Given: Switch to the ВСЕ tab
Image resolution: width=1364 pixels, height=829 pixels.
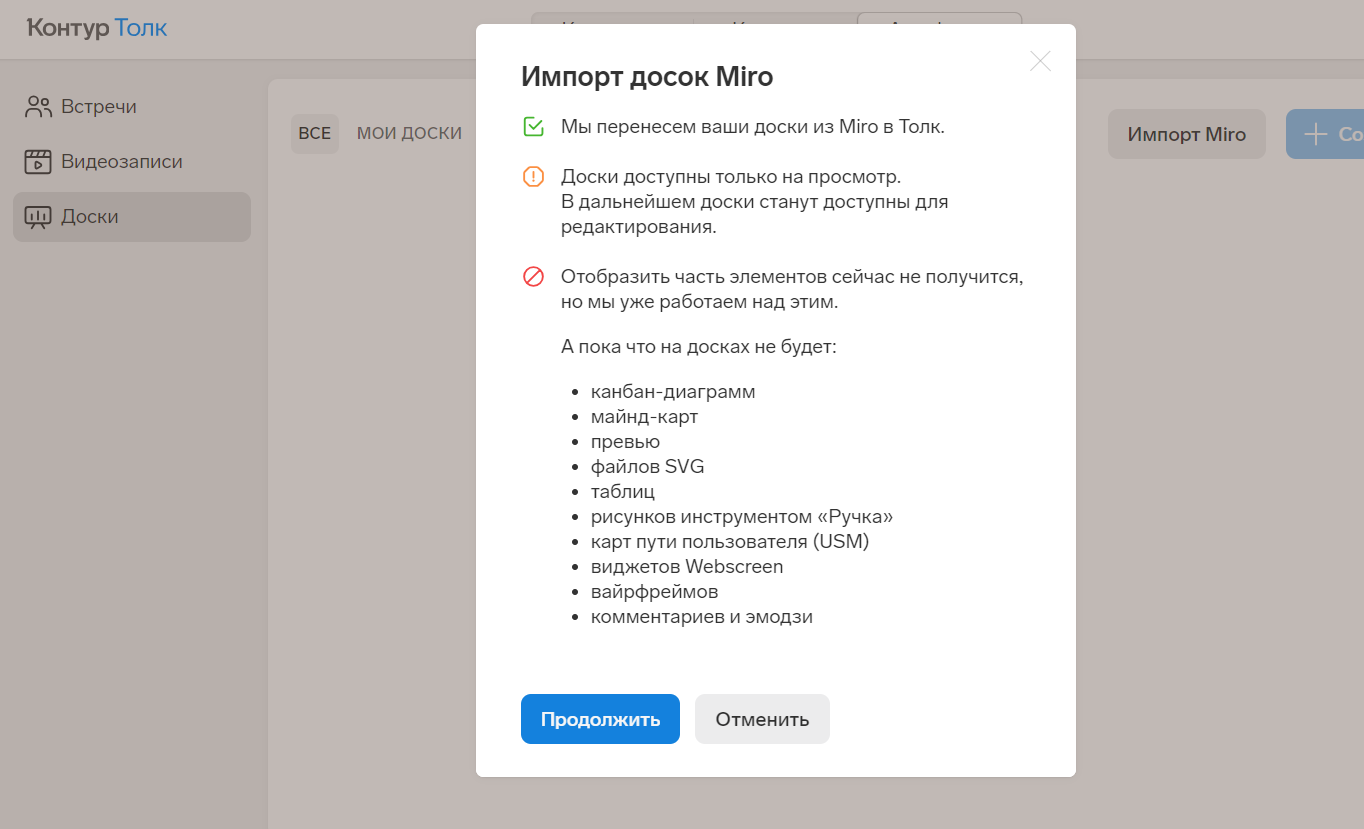Looking at the screenshot, I should [x=315, y=134].
